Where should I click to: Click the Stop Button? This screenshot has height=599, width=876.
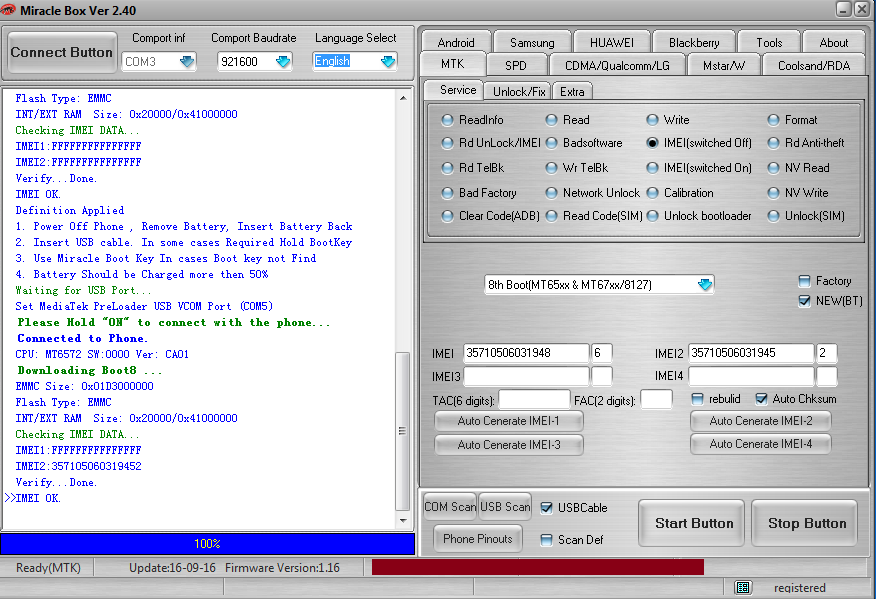click(806, 523)
